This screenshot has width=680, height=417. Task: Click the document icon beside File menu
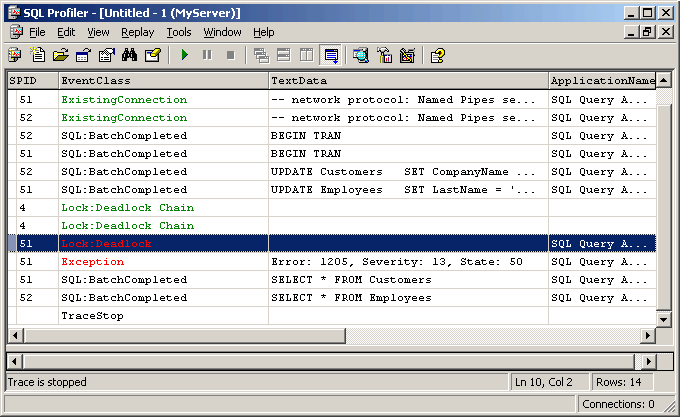16,32
